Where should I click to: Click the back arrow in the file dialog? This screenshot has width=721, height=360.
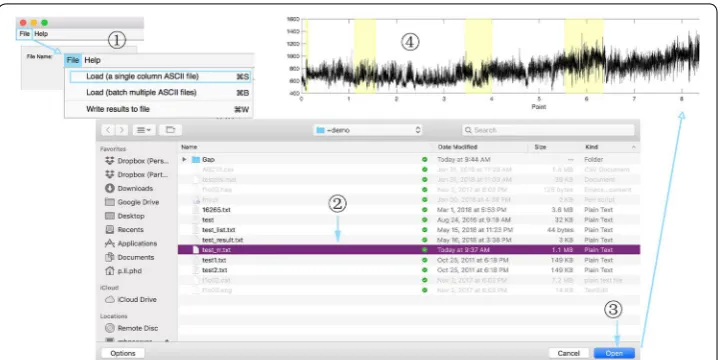point(109,130)
